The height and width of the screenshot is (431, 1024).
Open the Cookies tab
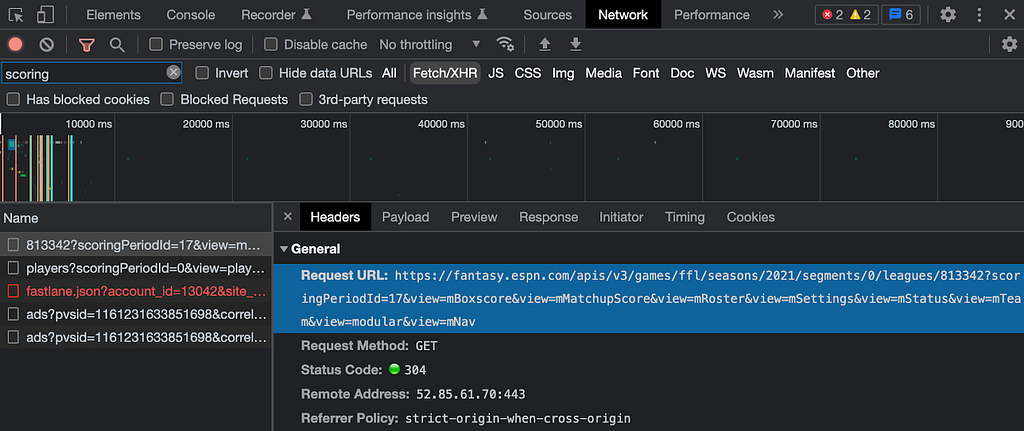[750, 217]
